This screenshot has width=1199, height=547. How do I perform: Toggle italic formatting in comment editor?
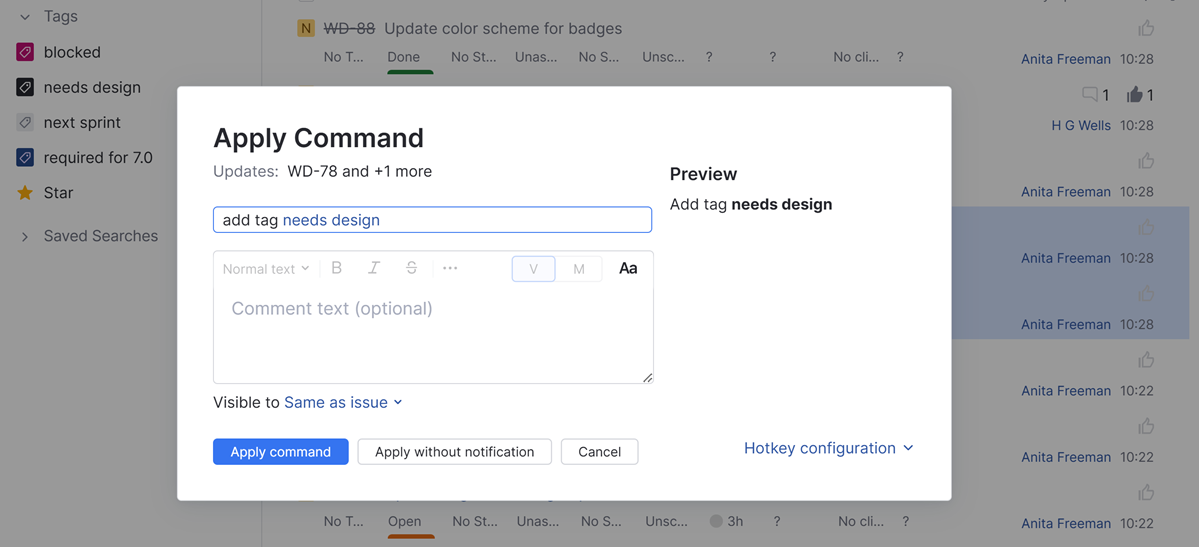pos(374,268)
